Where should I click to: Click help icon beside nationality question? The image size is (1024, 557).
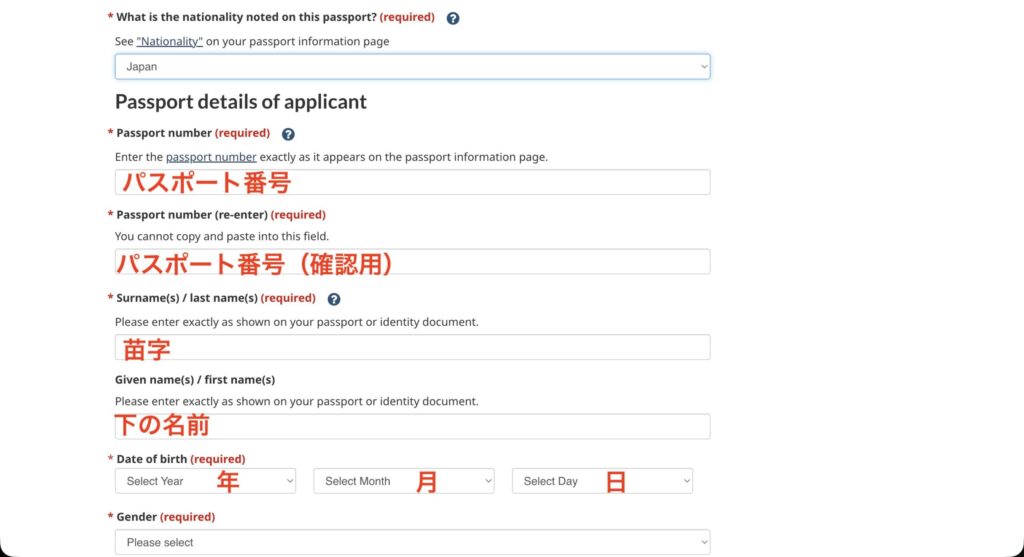pyautogui.click(x=452, y=18)
